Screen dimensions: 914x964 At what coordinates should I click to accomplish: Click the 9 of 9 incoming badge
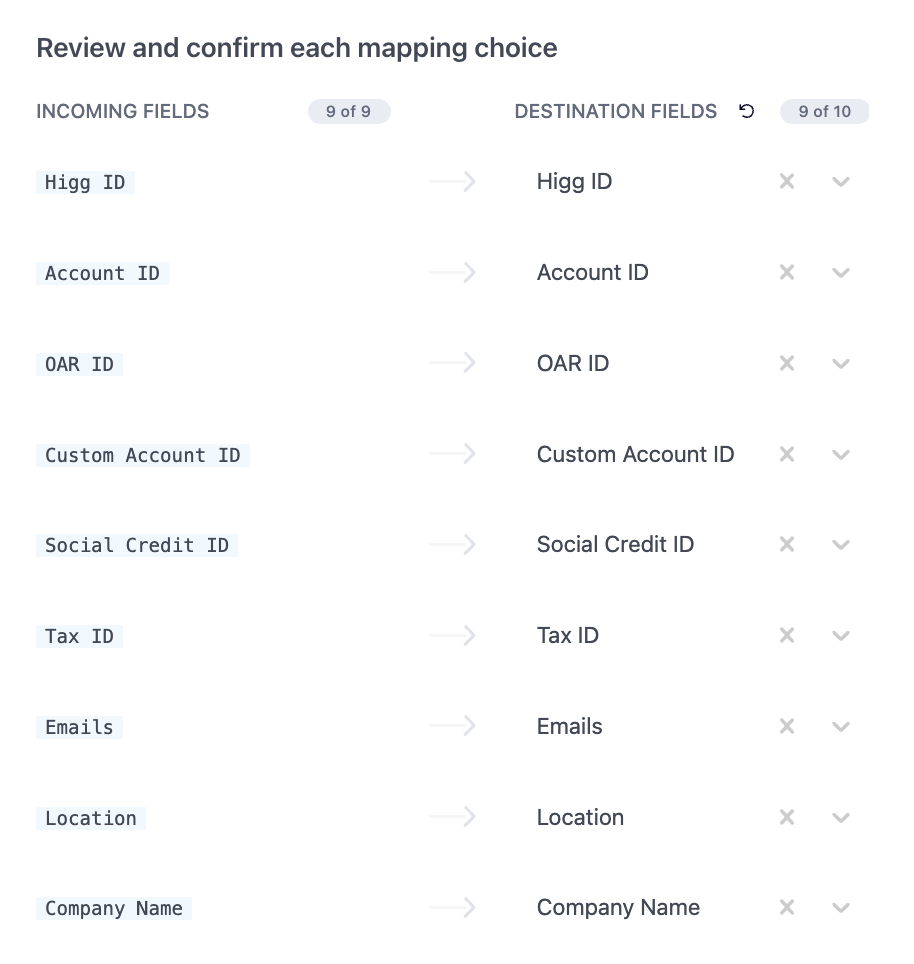349,111
